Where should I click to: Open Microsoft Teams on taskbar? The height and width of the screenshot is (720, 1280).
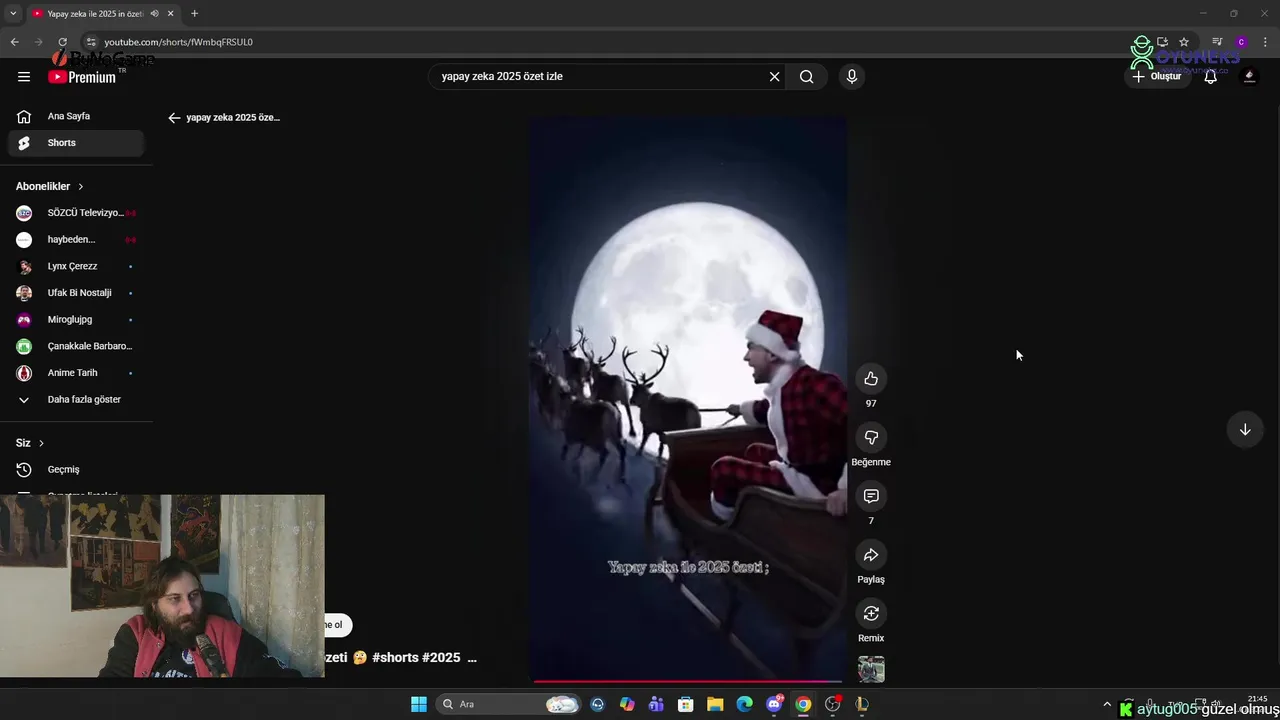pyautogui.click(x=656, y=704)
